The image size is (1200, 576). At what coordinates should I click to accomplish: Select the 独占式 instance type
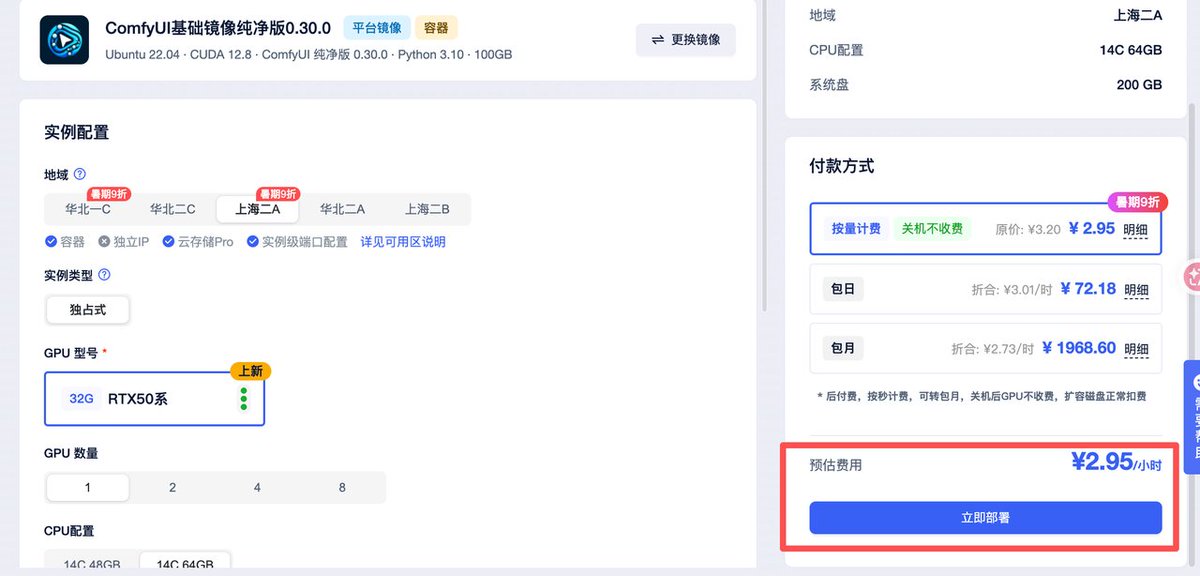[88, 310]
